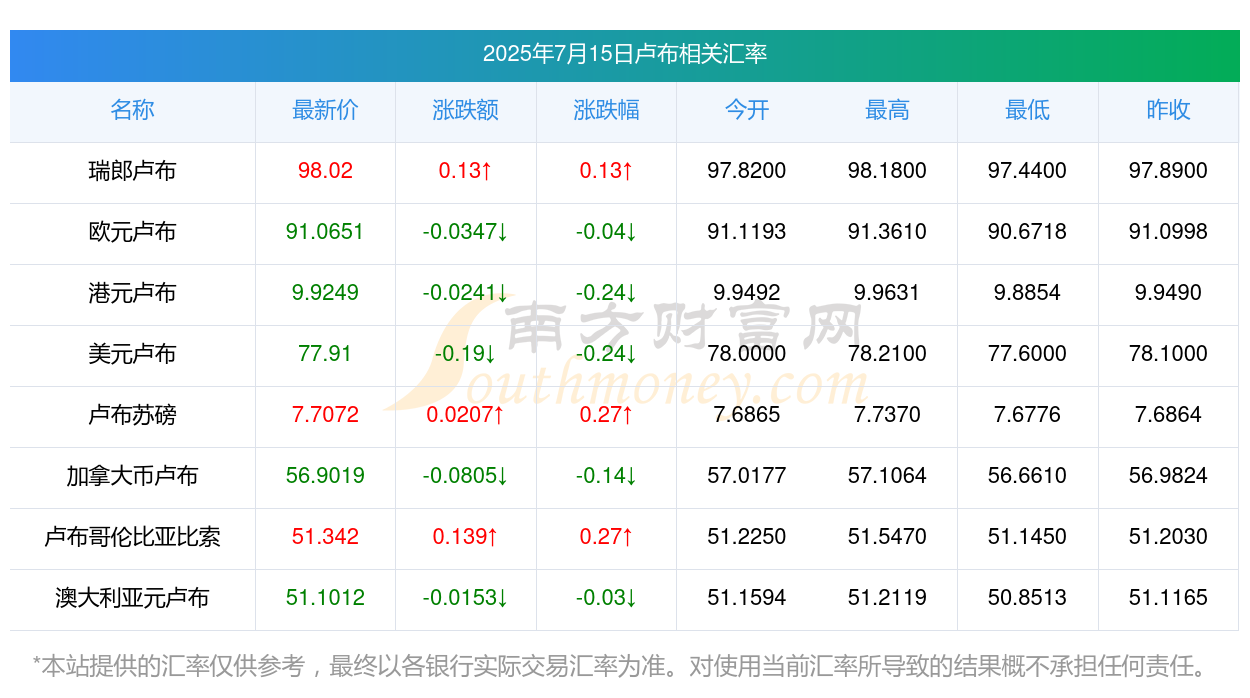1250x698 pixels.
Task: Click the high value 51.2119
Action: (887, 598)
